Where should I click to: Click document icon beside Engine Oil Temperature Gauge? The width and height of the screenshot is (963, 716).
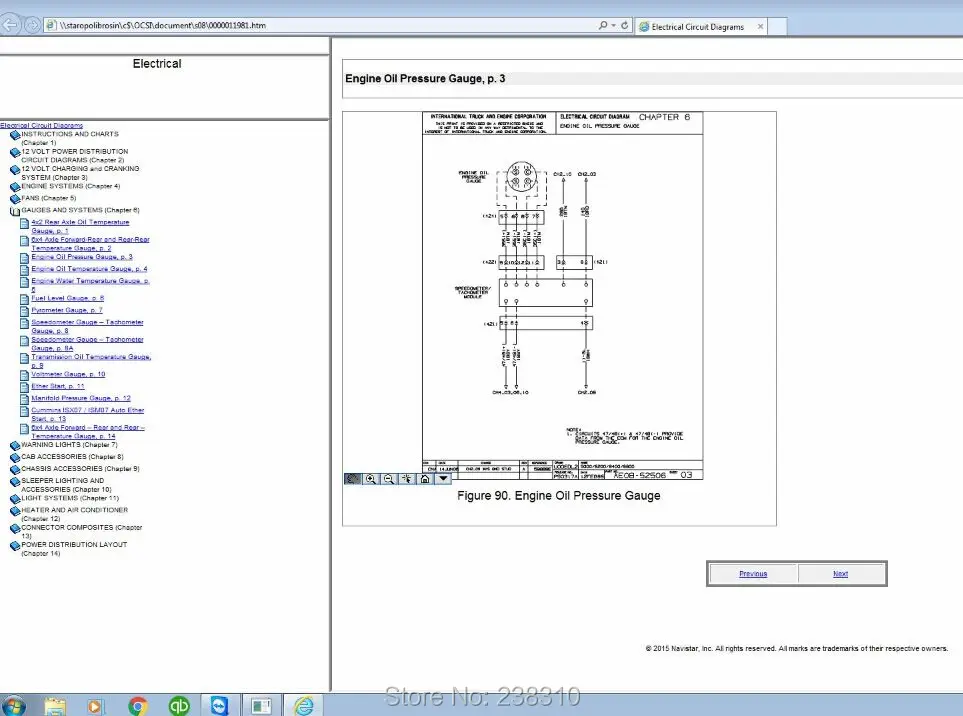point(25,270)
